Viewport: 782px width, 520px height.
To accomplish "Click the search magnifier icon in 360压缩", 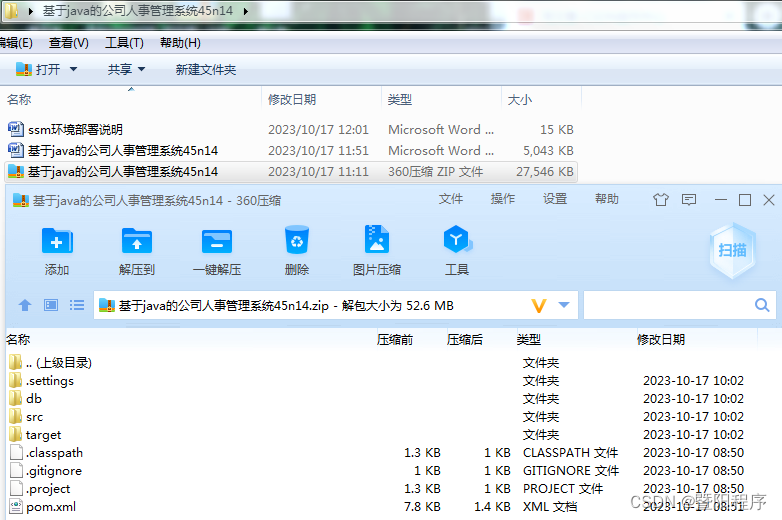I will (x=762, y=305).
